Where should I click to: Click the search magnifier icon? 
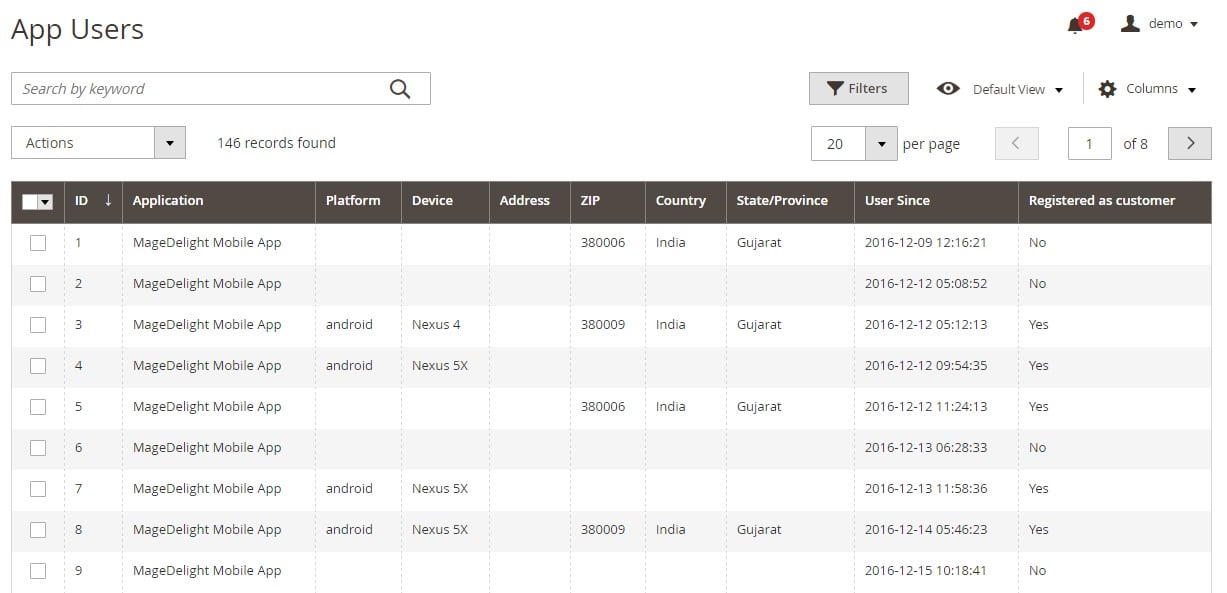[x=400, y=89]
